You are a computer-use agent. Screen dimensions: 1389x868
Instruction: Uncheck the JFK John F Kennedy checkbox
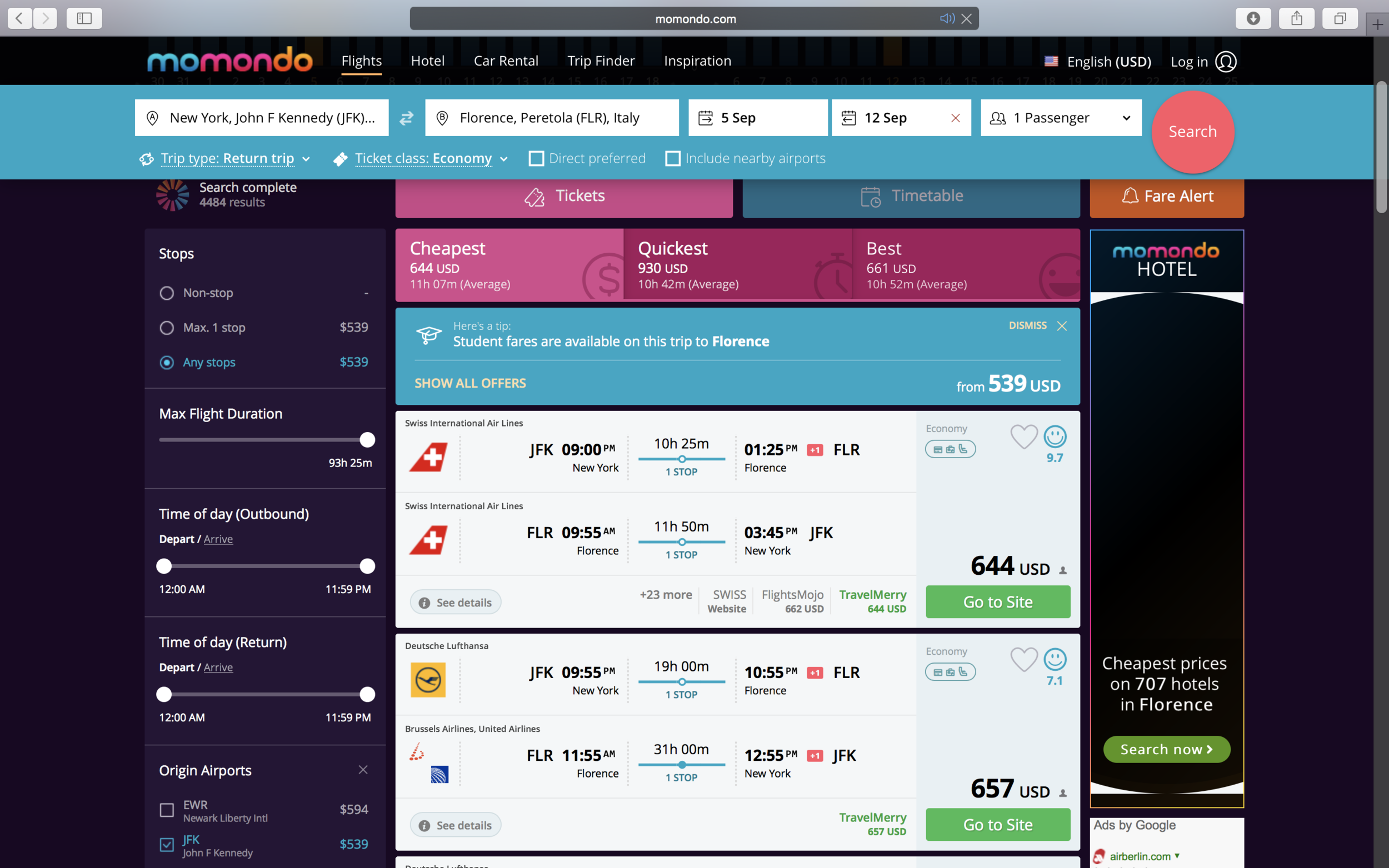point(167,845)
